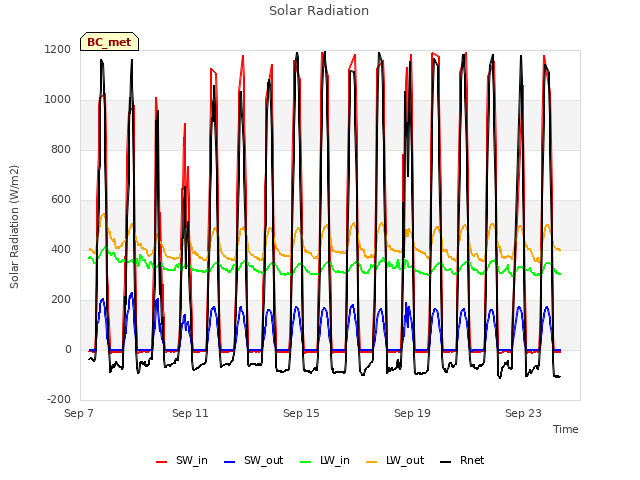
Task: Click x-axis tick Sep 11
Action: click(190, 413)
